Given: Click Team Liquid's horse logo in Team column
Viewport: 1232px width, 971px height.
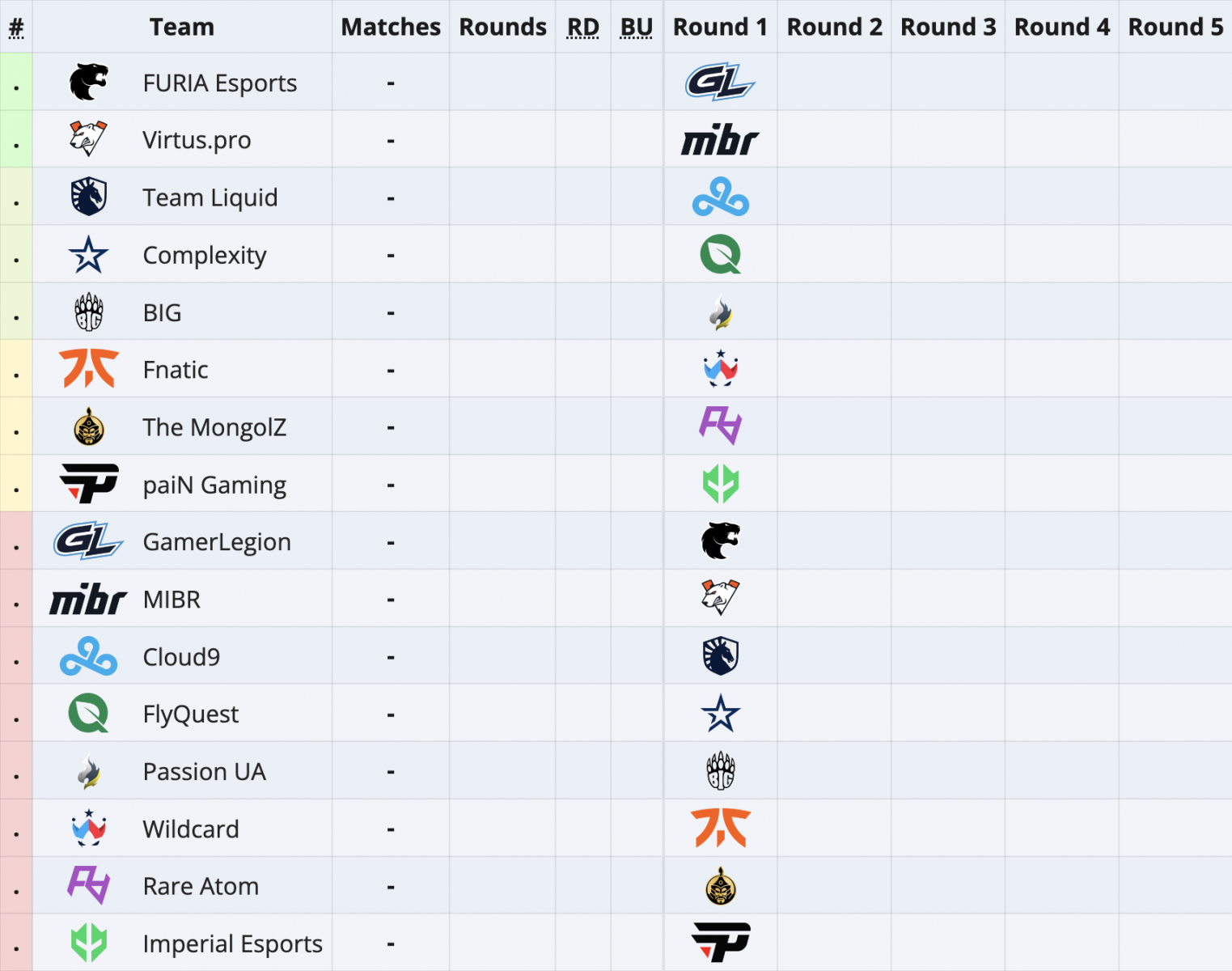Looking at the screenshot, I should click(x=89, y=197).
